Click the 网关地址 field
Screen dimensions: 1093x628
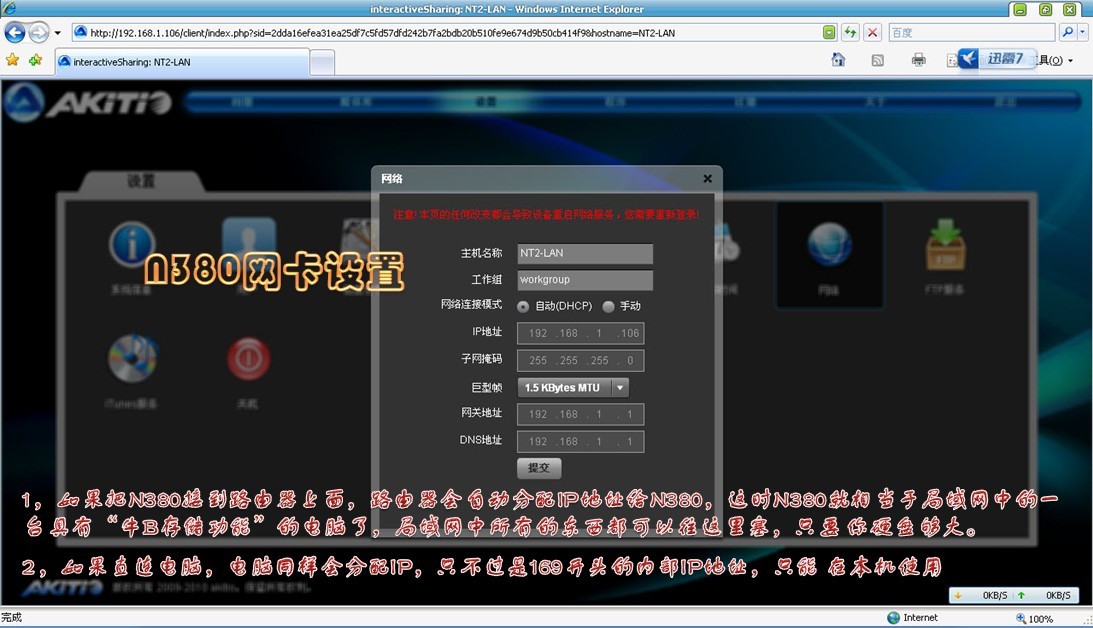pos(581,414)
